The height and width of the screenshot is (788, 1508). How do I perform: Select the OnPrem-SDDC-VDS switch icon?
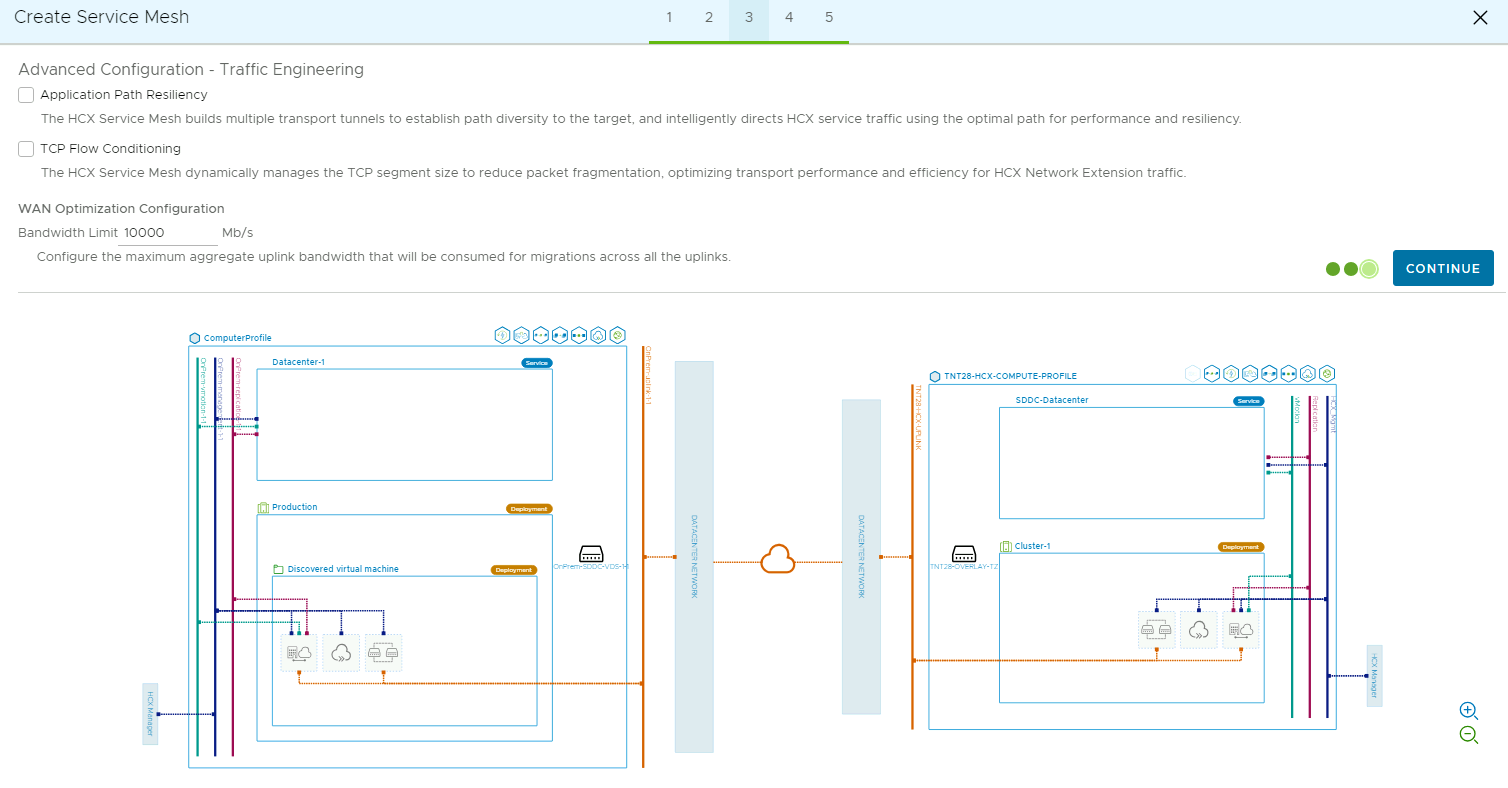click(591, 554)
